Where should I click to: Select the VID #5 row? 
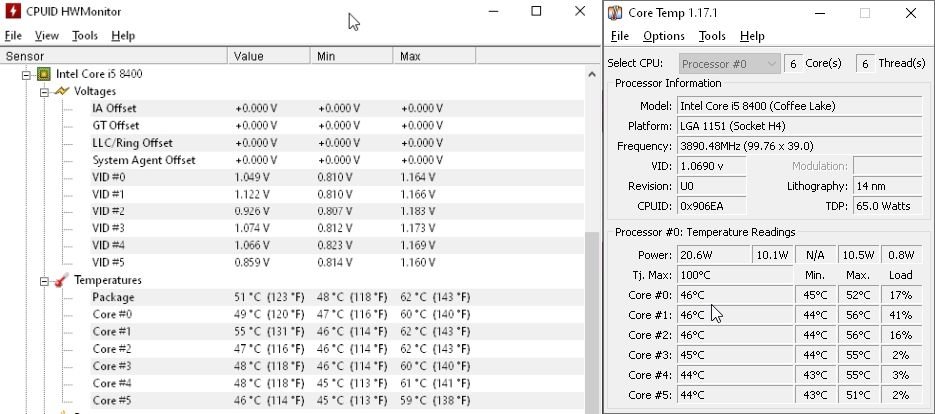[x=337, y=262]
